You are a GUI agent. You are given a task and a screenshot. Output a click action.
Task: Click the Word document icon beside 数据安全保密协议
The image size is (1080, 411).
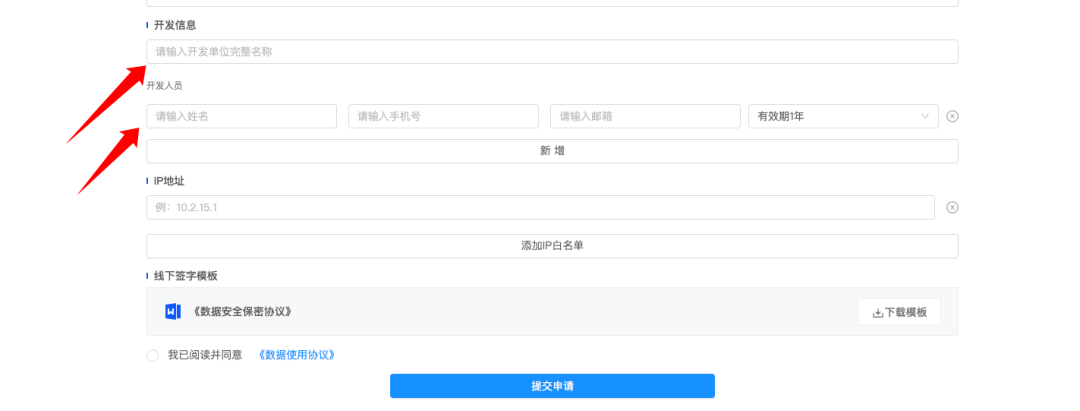(173, 311)
